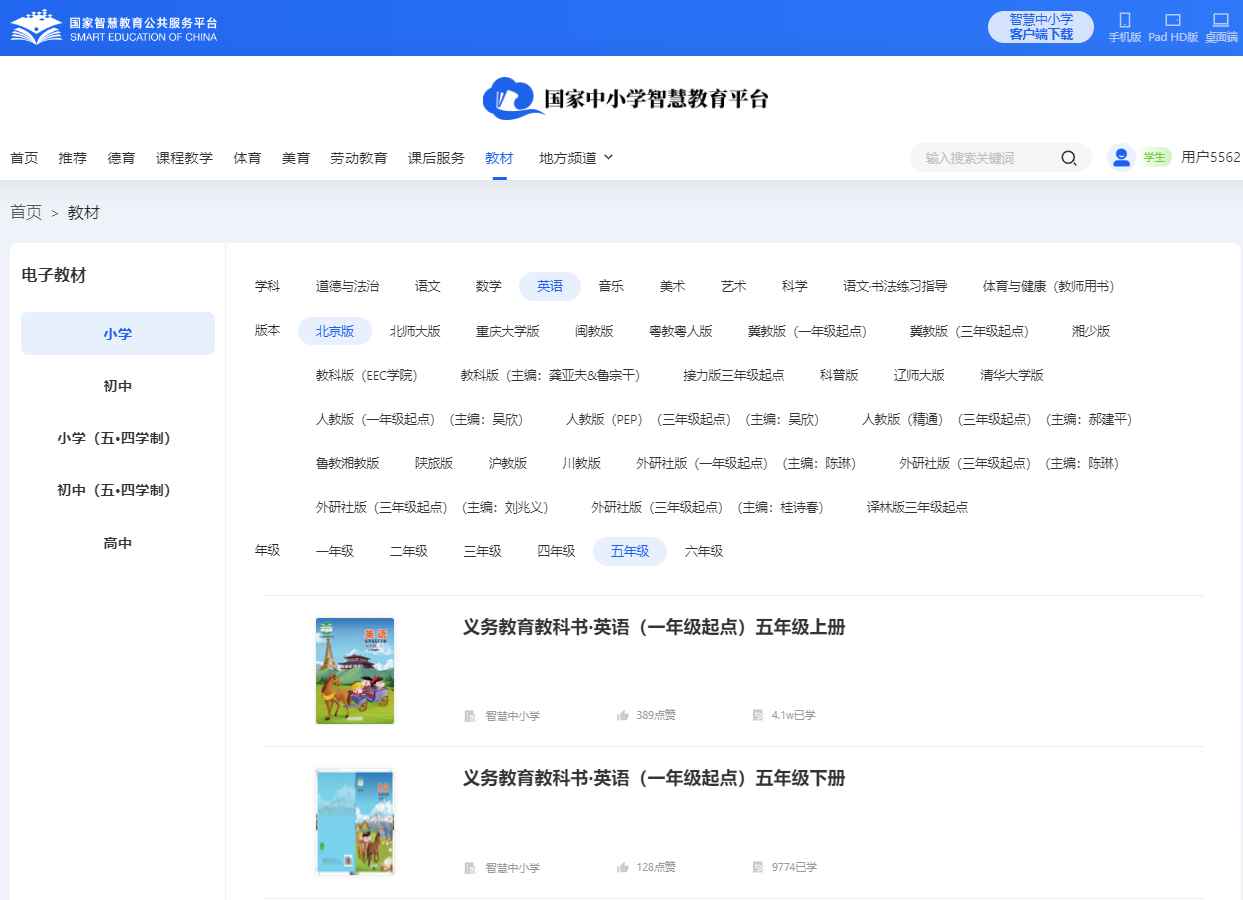Viewport: 1243px width, 900px height.
Task: Select the 译林版三年级起点 edition
Action: [917, 507]
